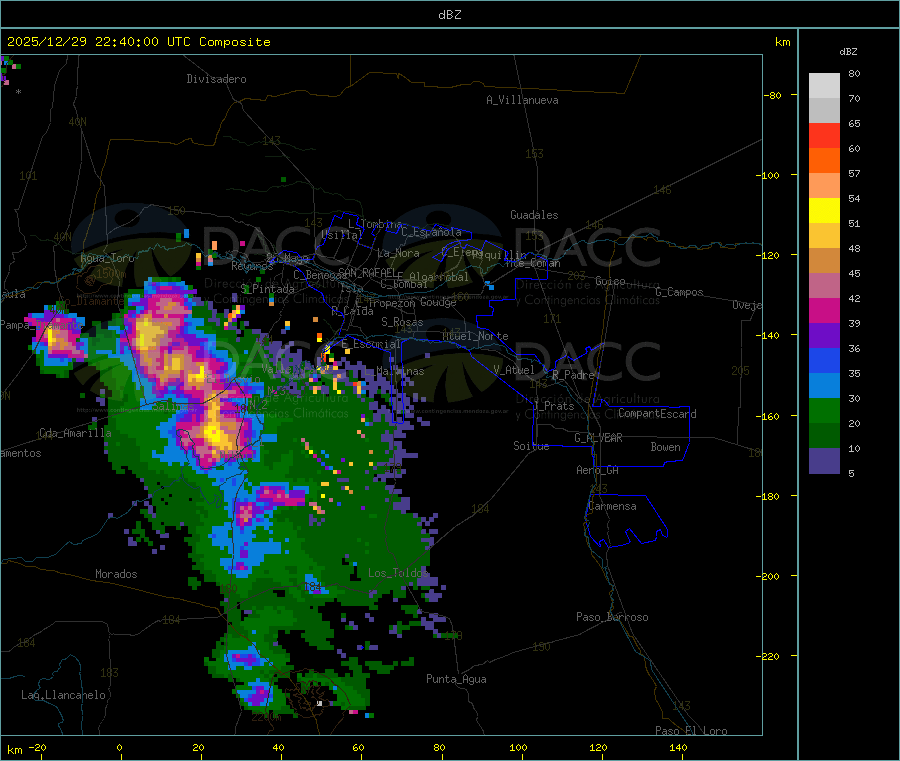Select the Aero_GA label
This screenshot has height=761, width=900.
(598, 470)
